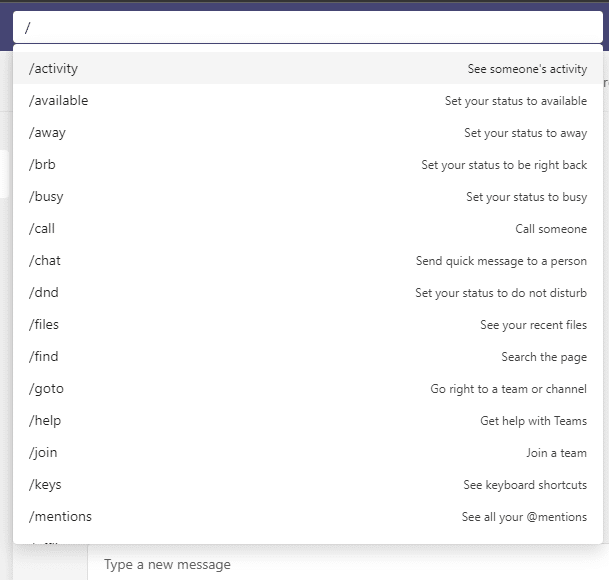Open the /help command
The height and width of the screenshot is (580, 609).
pyautogui.click(x=308, y=420)
